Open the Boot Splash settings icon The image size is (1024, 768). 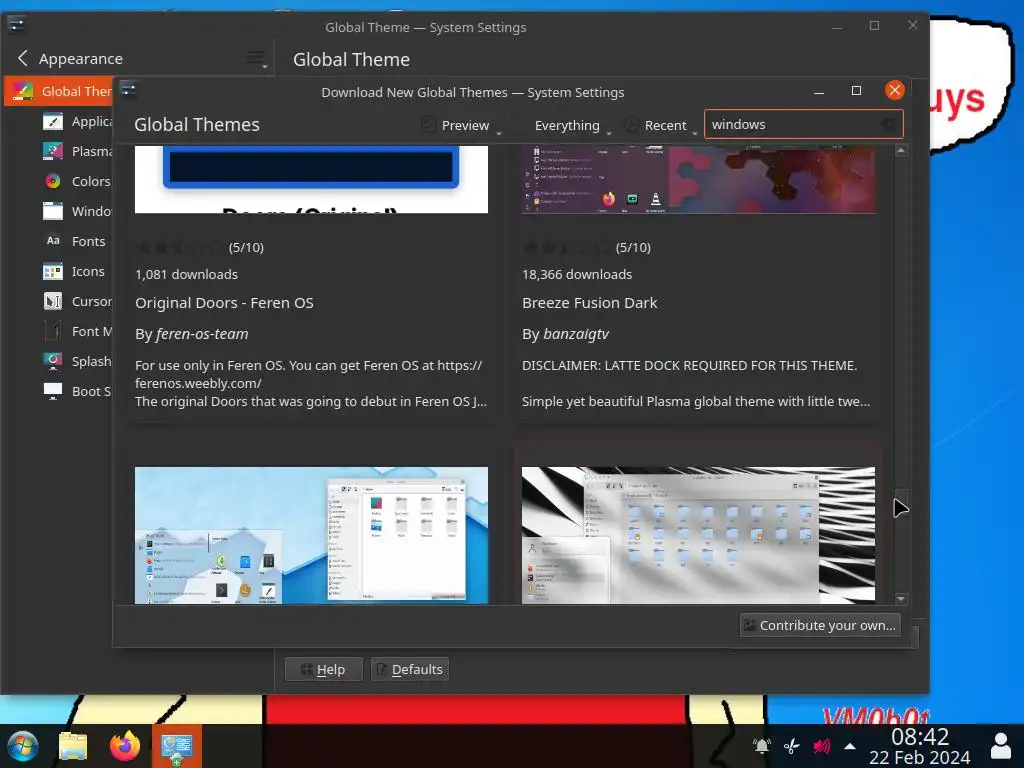[53, 391]
